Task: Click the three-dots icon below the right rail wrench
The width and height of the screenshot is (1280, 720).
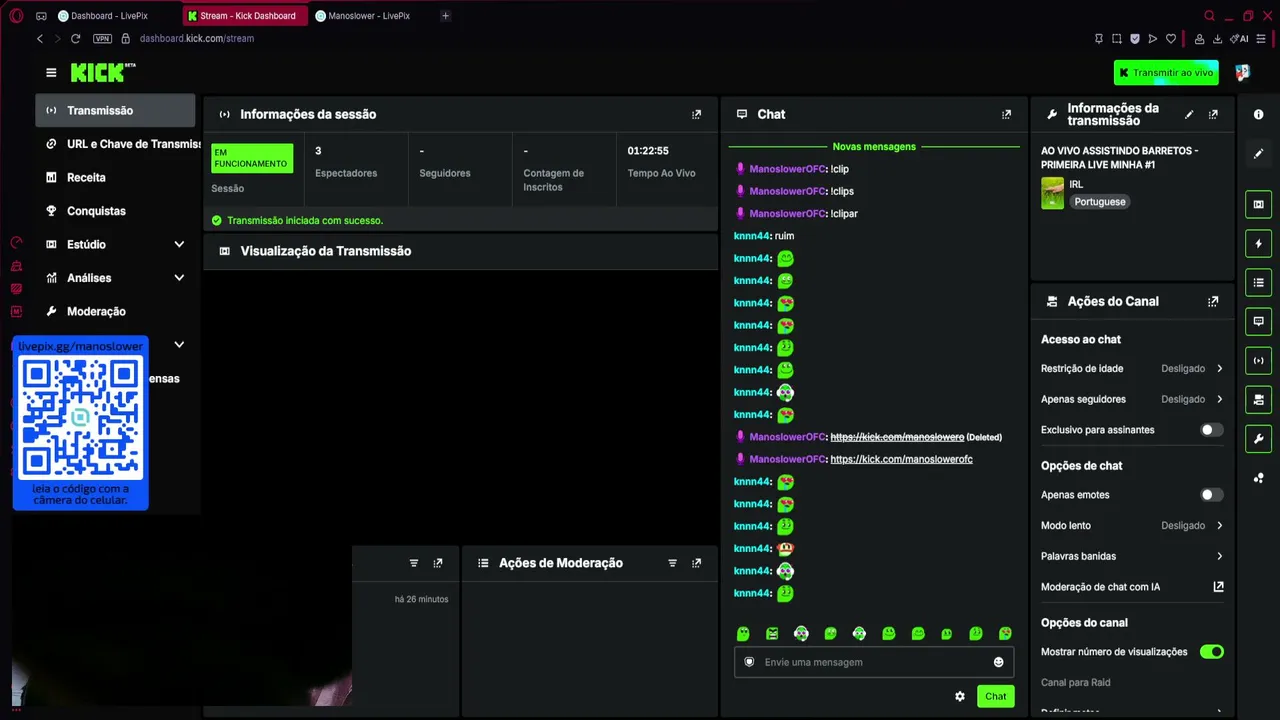Action: pyautogui.click(x=1259, y=478)
